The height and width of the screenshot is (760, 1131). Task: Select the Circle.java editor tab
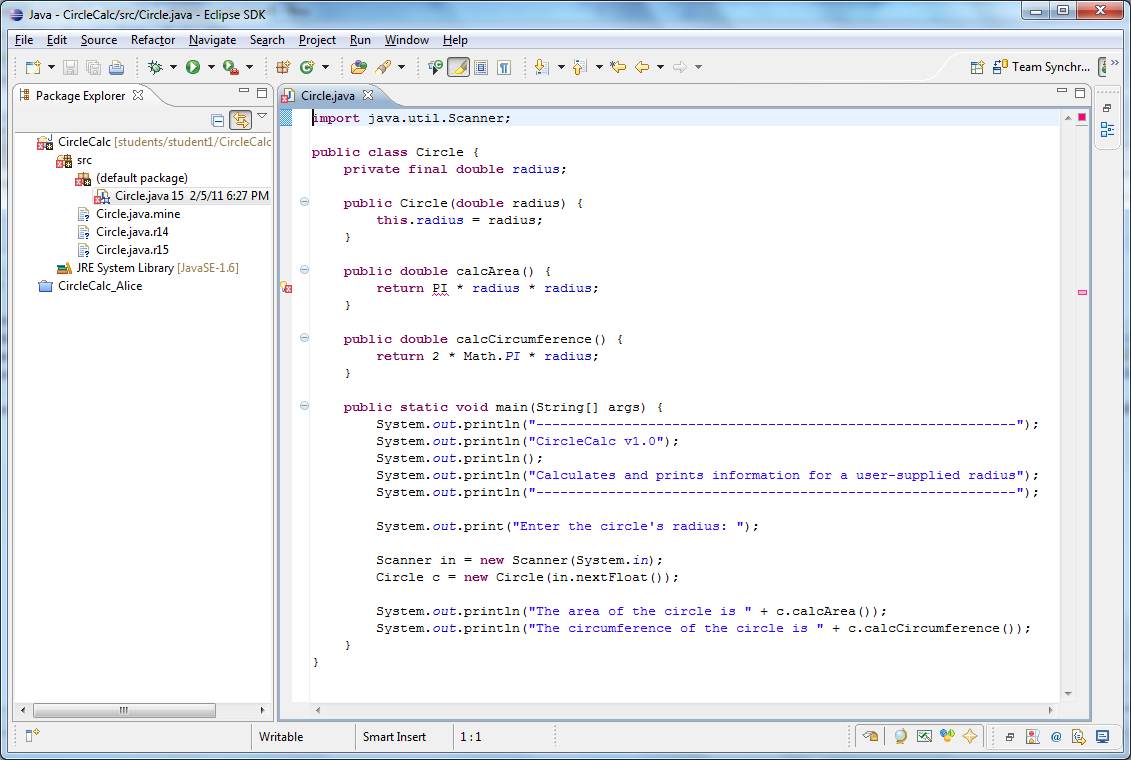[x=327, y=96]
